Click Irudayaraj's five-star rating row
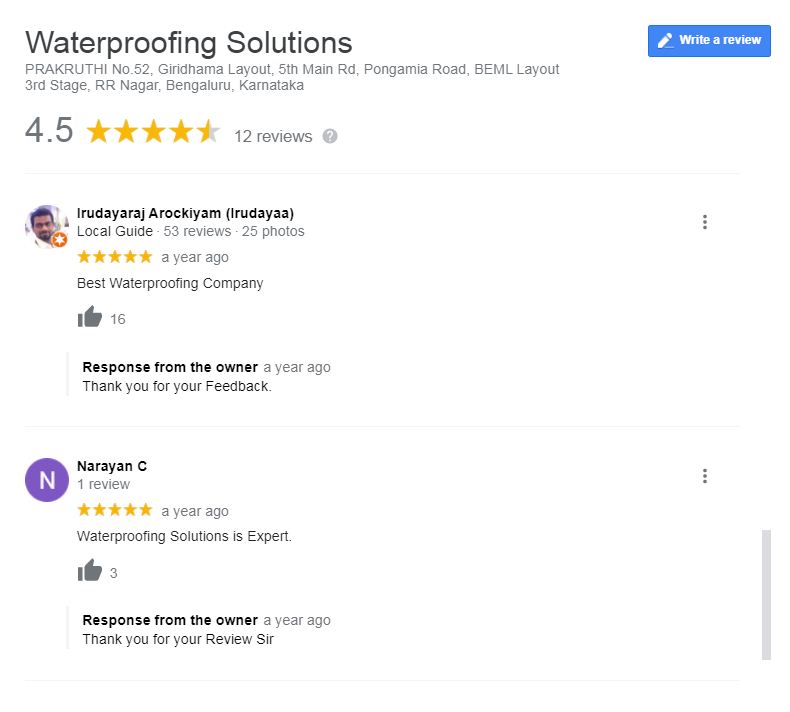 pyautogui.click(x=115, y=257)
